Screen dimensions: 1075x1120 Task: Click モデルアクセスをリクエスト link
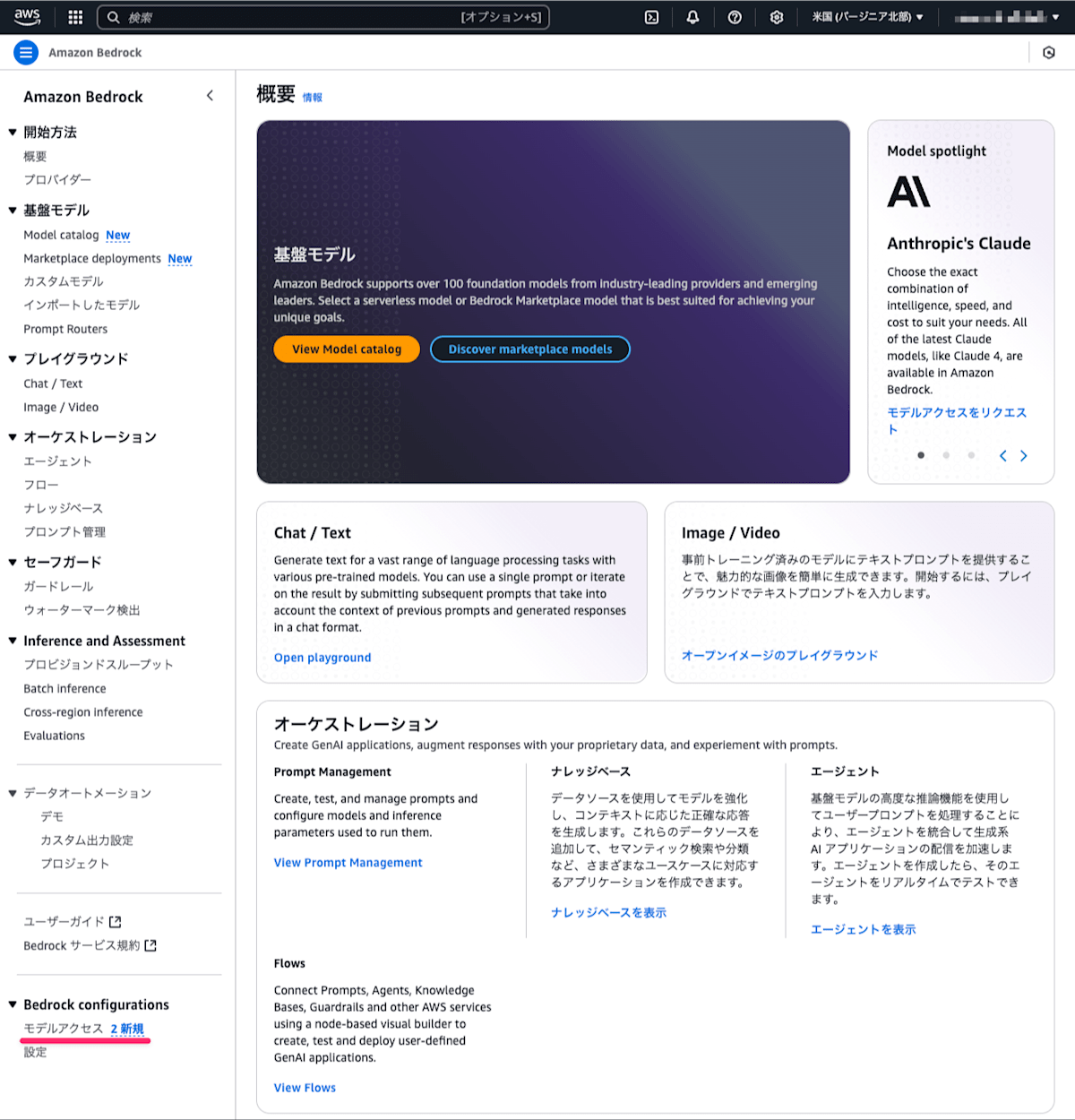click(x=957, y=421)
